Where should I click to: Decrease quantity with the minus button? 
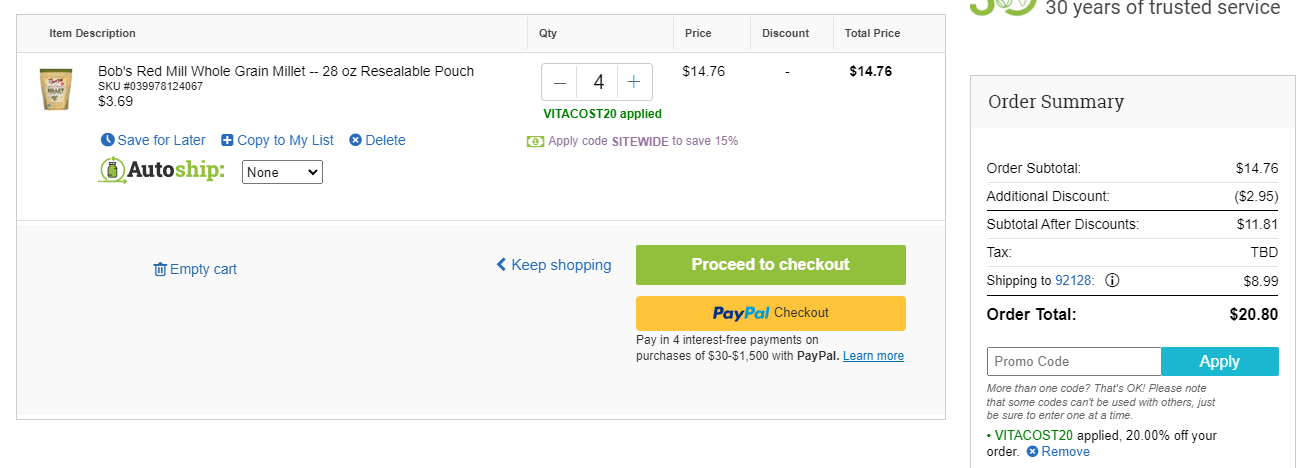(x=560, y=82)
